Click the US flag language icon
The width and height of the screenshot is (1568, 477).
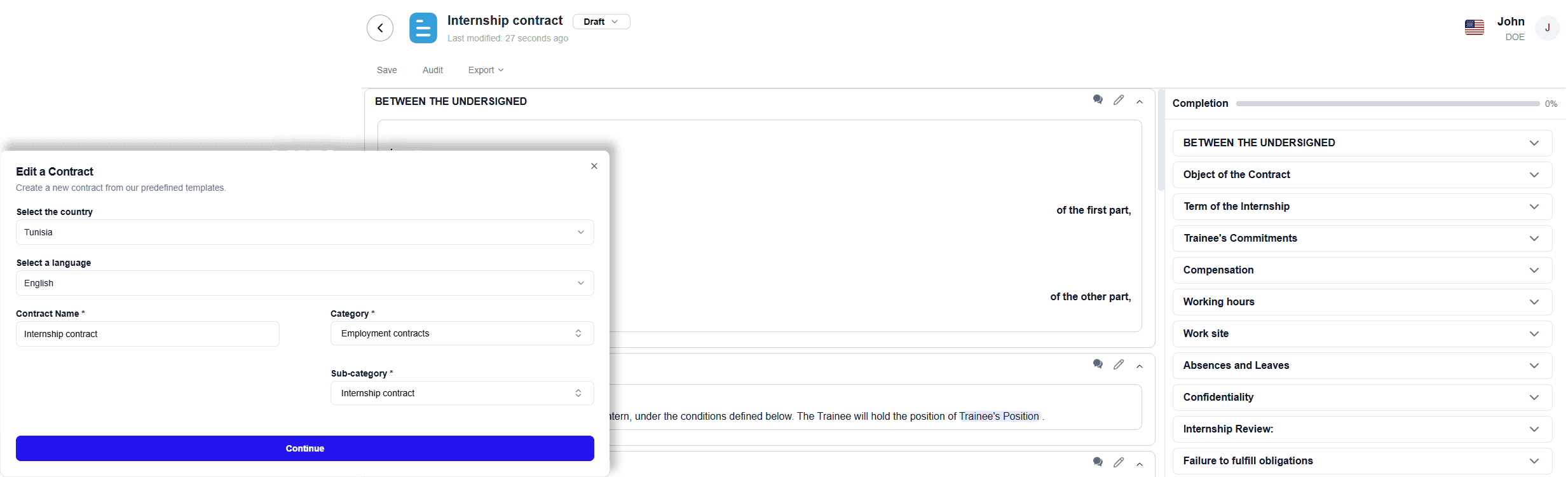1474,28
